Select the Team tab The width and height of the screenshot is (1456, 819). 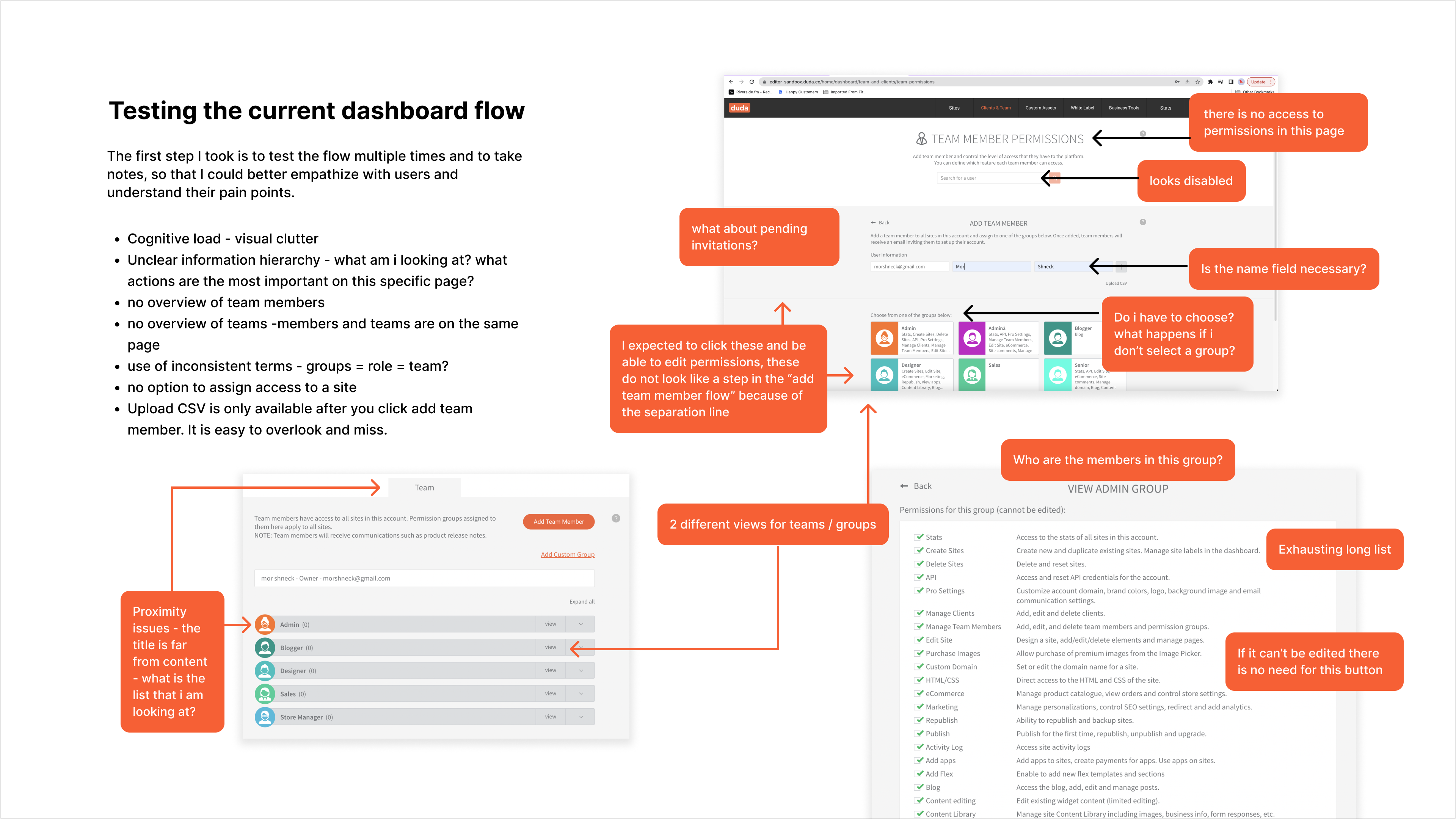425,488
